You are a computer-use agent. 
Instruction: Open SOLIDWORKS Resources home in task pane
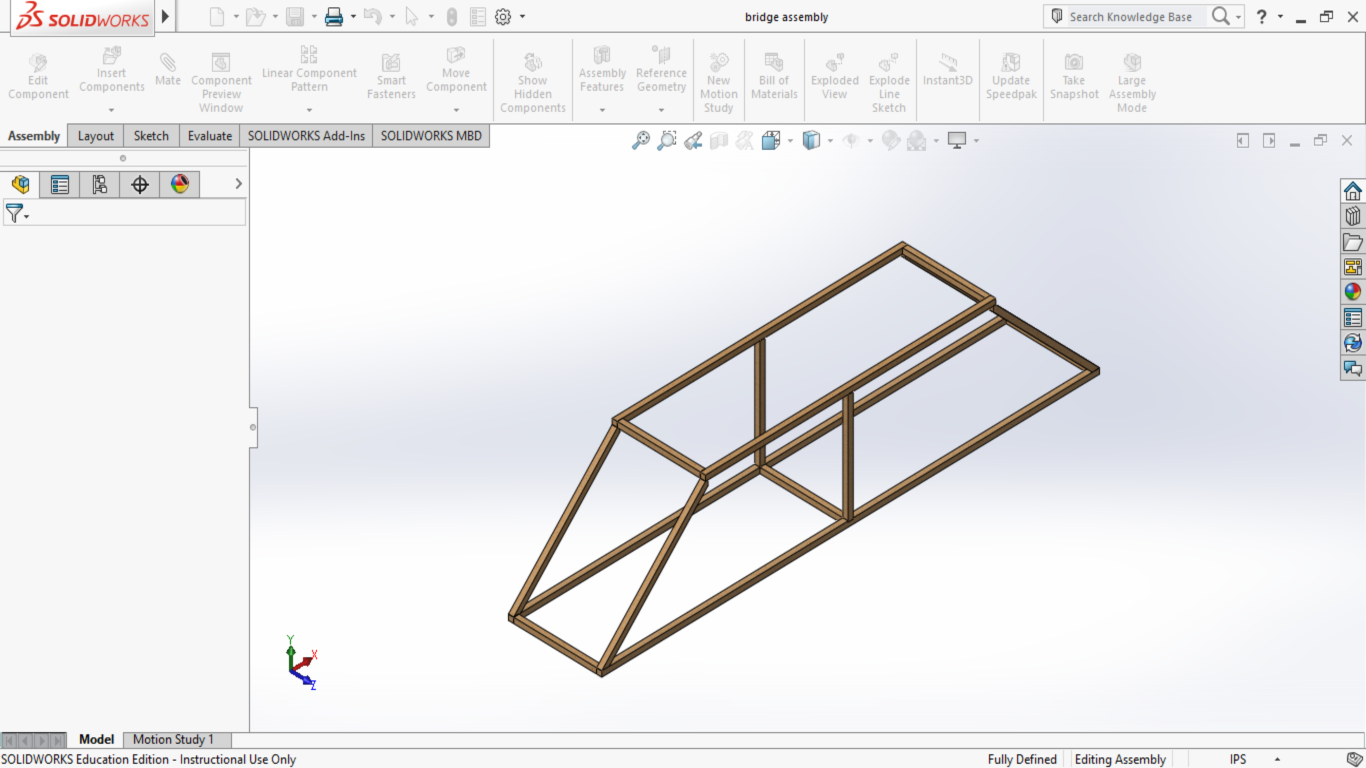click(1353, 191)
